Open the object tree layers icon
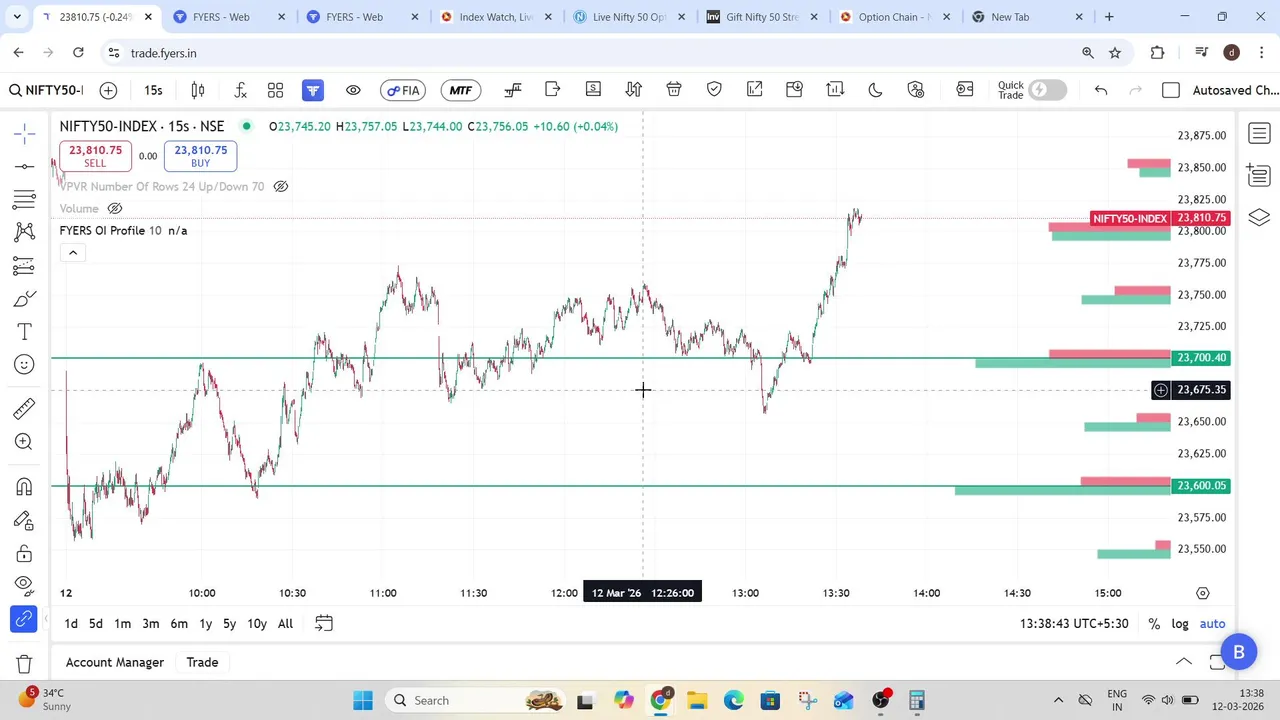Image resolution: width=1280 pixels, height=720 pixels. 1259,217
